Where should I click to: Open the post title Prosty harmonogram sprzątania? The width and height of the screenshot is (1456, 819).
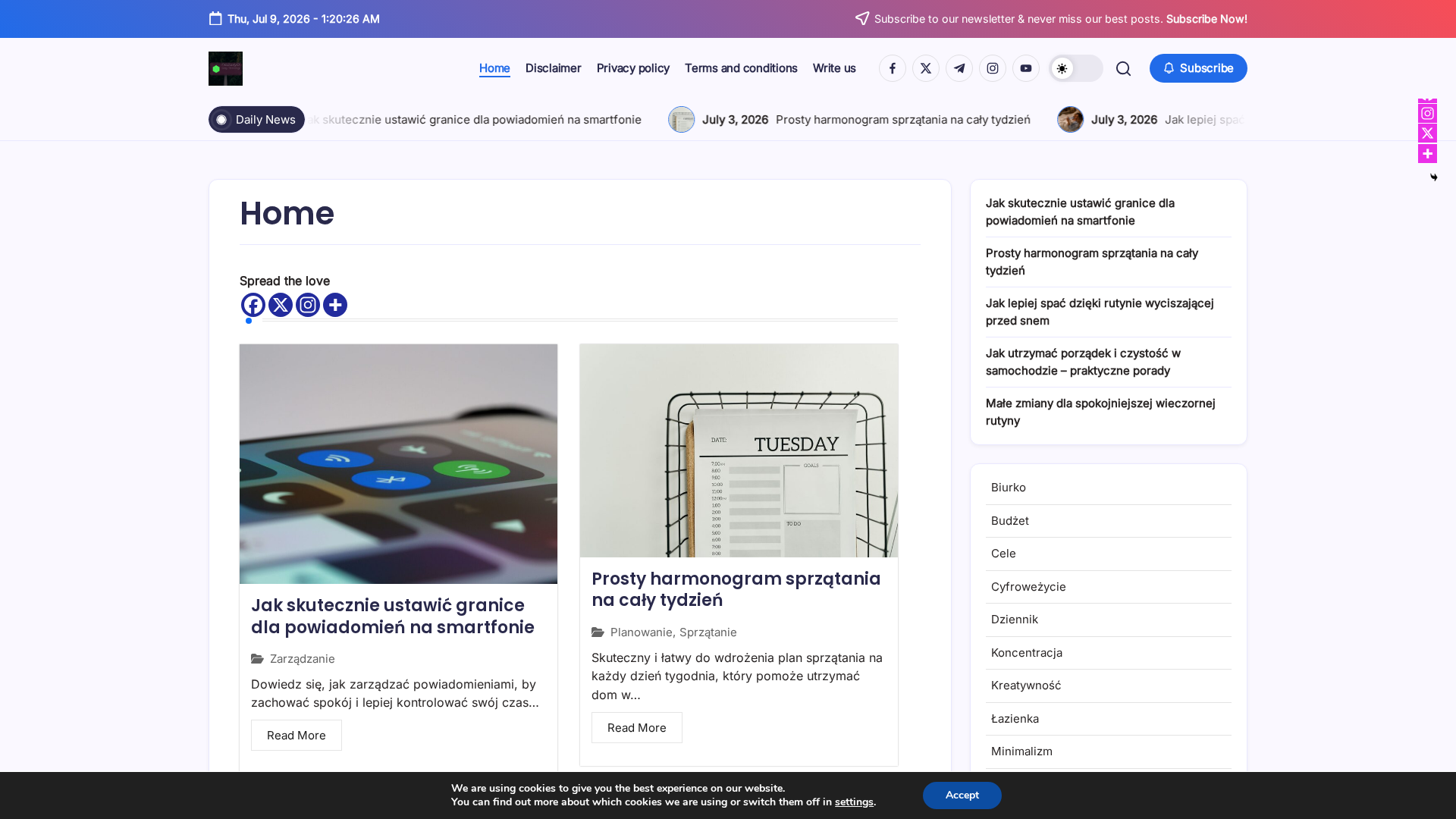pos(736,589)
